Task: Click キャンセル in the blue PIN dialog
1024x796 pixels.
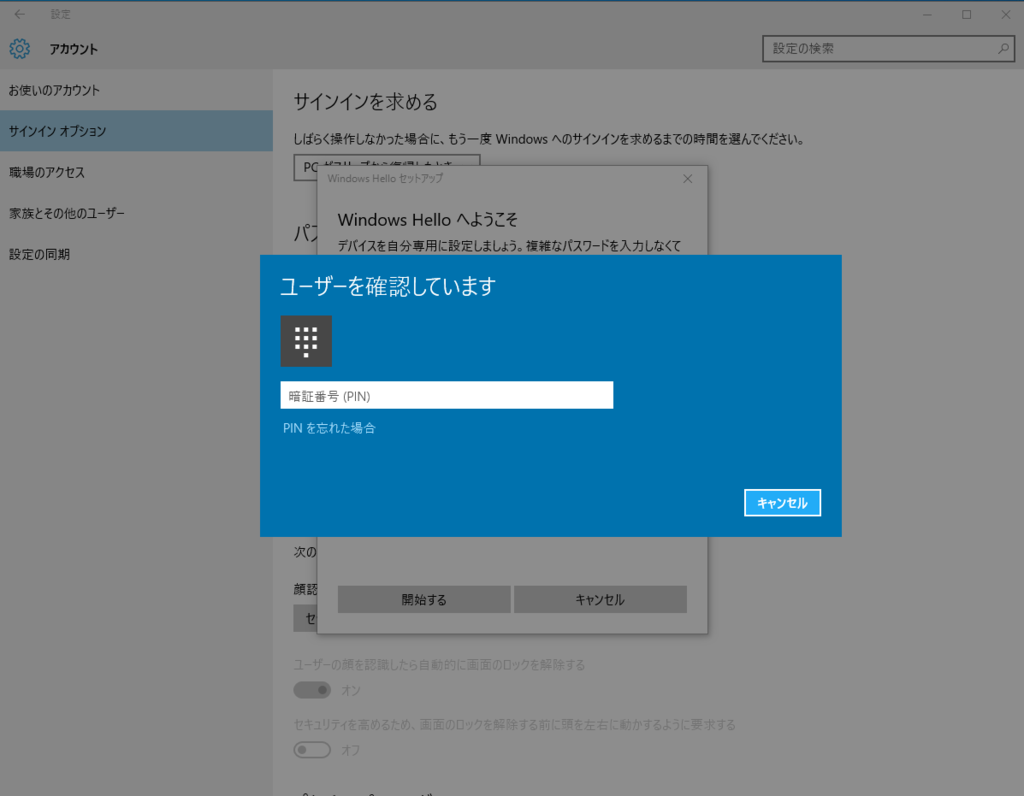Action: tap(782, 503)
